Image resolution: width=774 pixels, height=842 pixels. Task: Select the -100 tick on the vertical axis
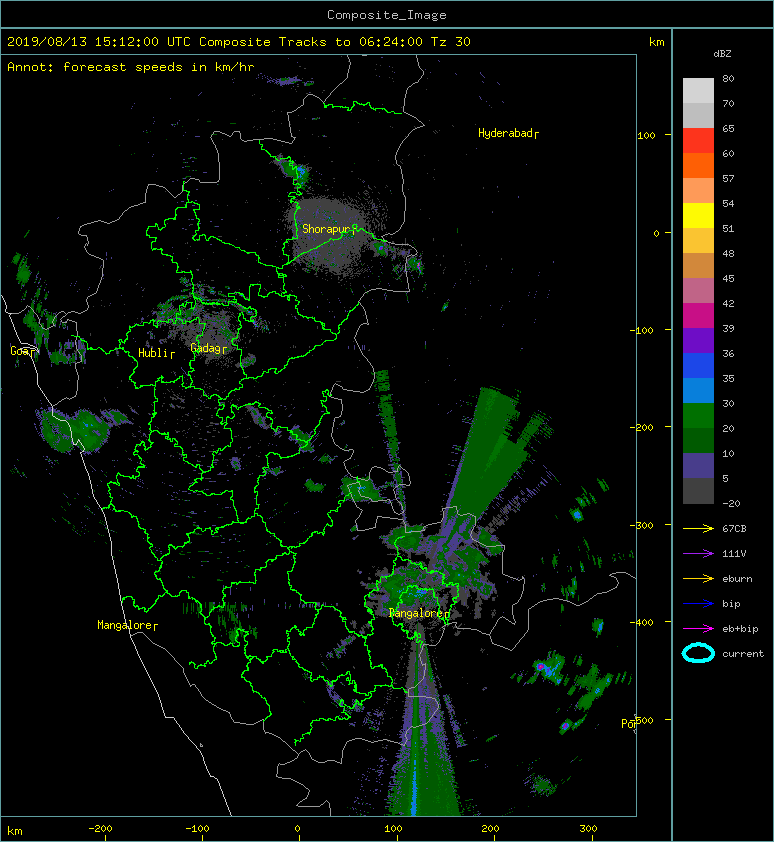click(642, 330)
